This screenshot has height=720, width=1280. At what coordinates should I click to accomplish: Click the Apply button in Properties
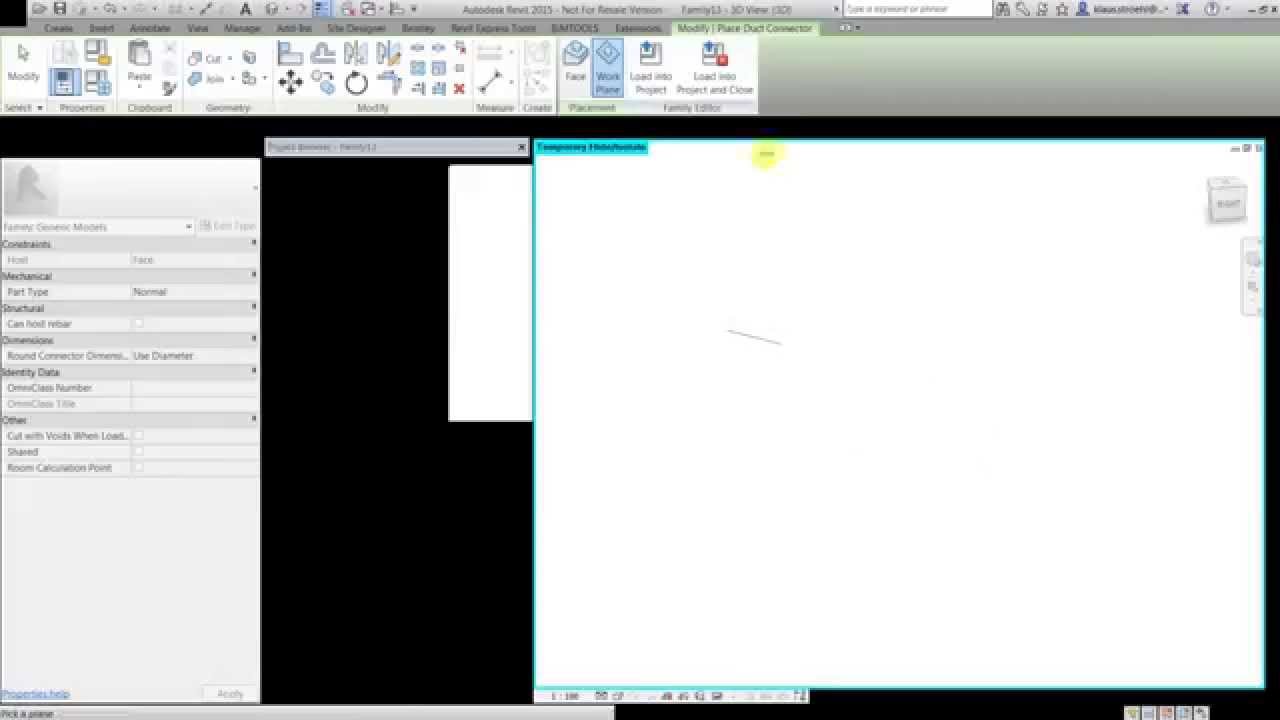pyautogui.click(x=230, y=693)
